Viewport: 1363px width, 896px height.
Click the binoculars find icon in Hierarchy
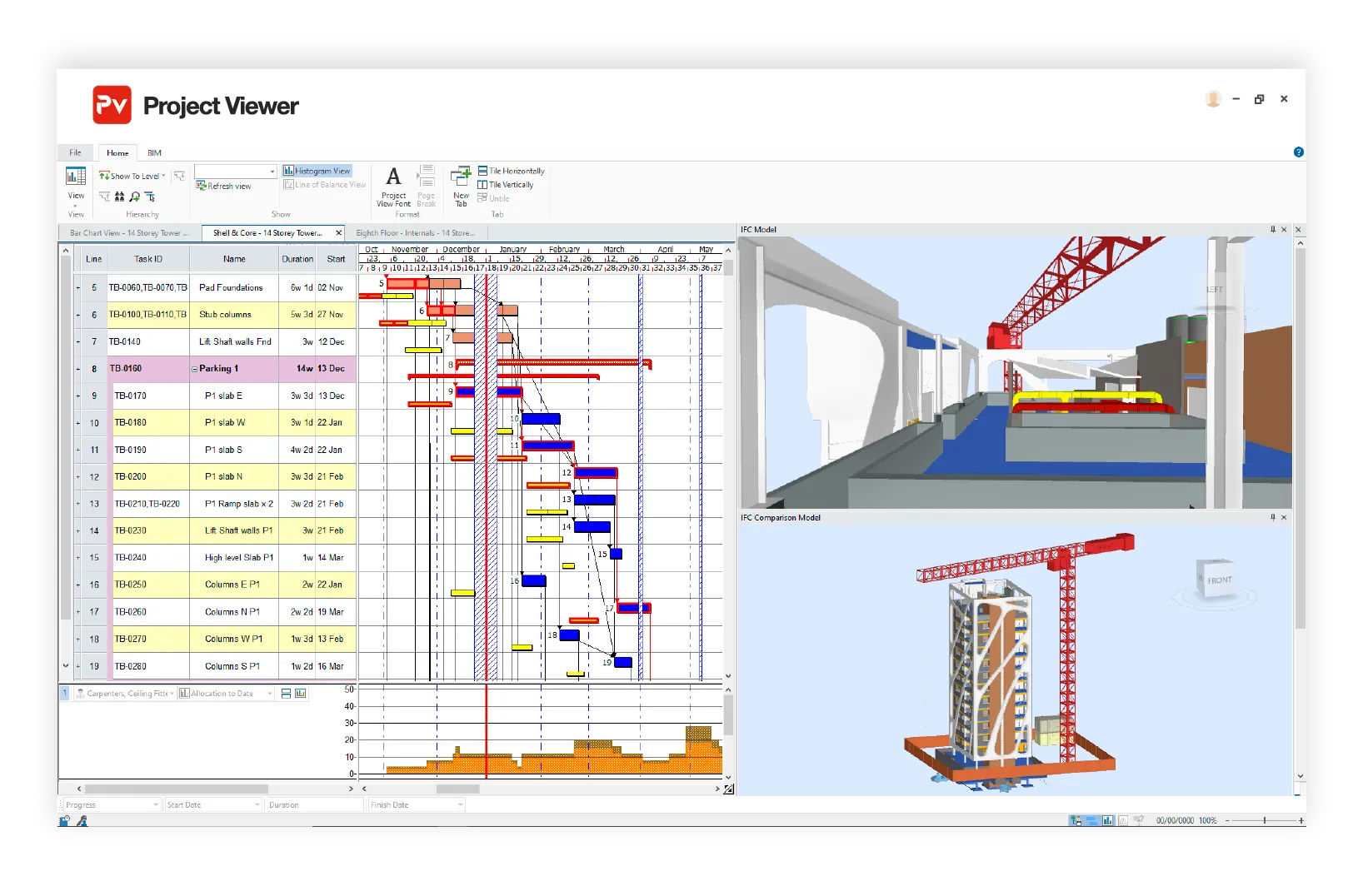(x=119, y=197)
